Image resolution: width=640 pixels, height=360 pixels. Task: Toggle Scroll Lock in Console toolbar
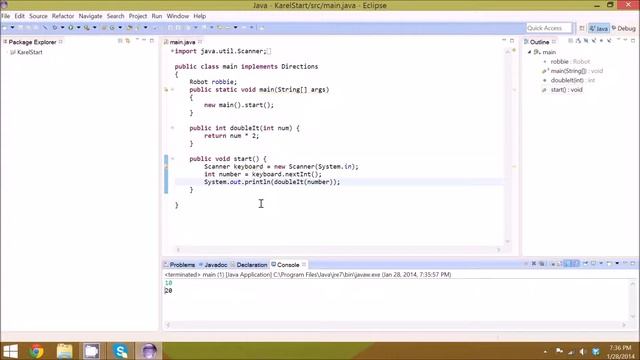(560, 264)
